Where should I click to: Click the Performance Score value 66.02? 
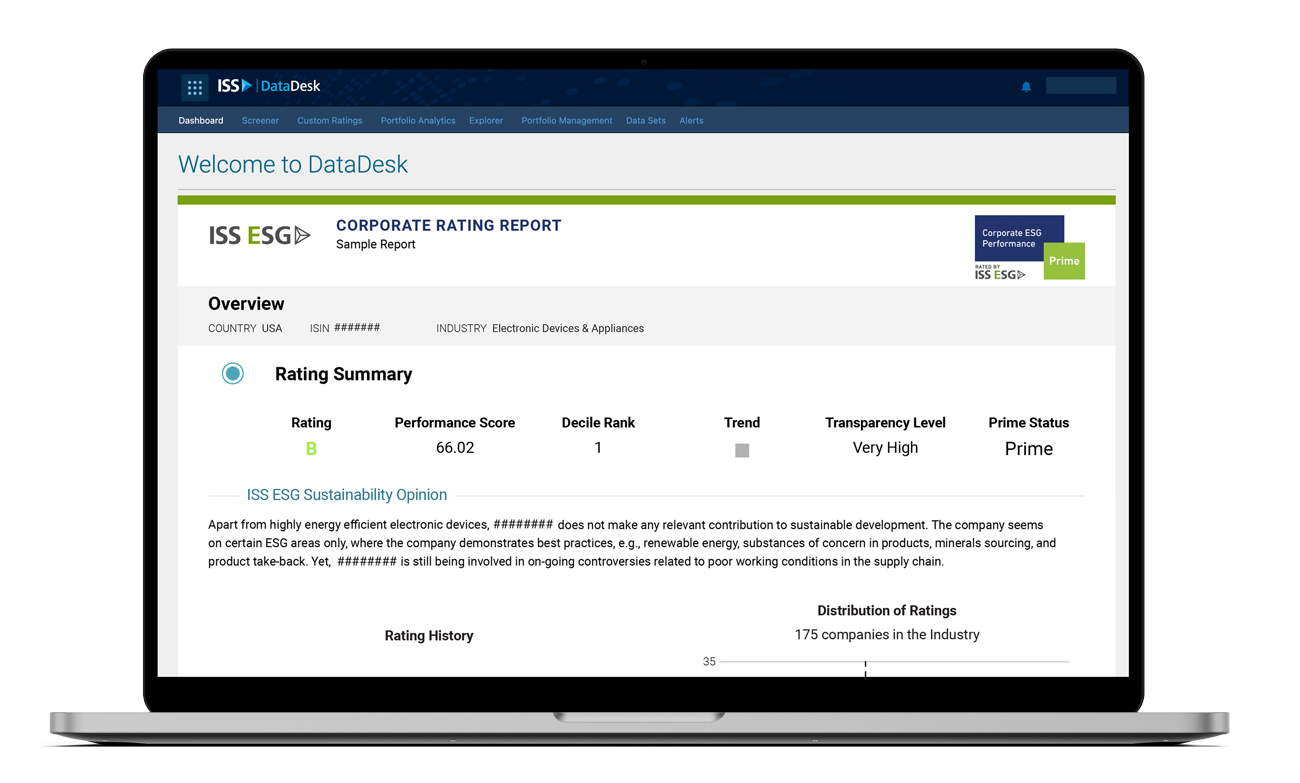[455, 448]
